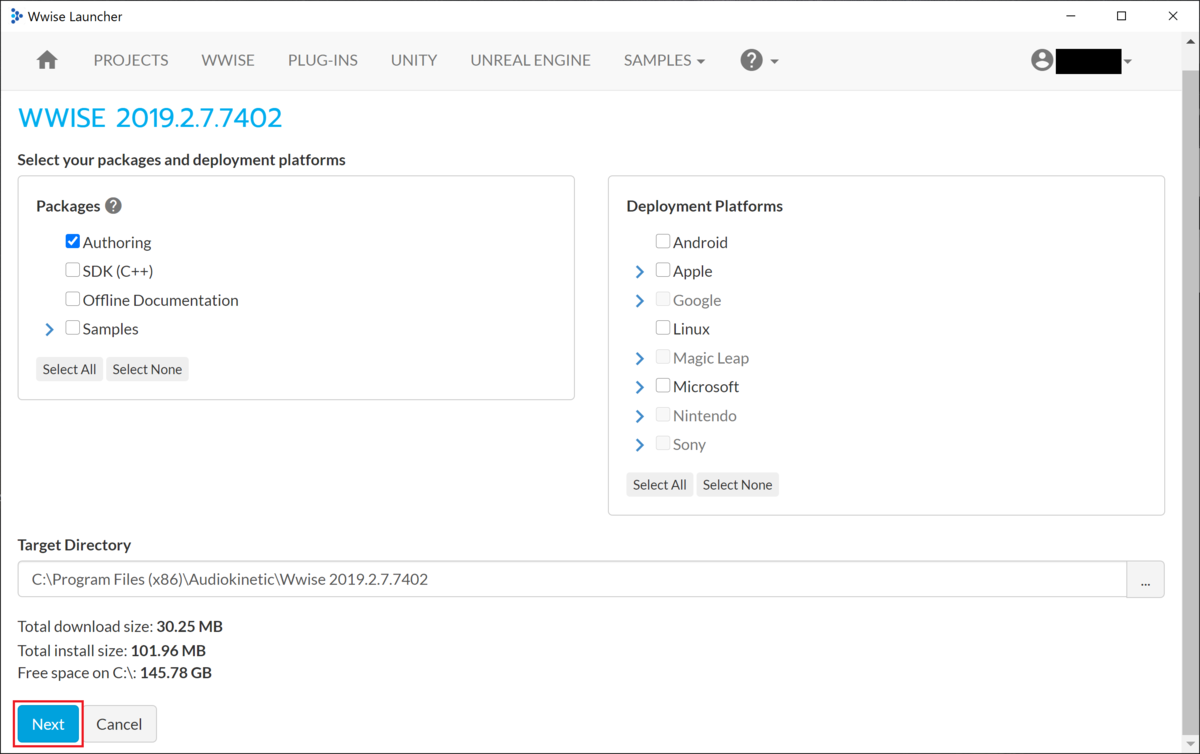The height and width of the screenshot is (754, 1200).
Task: Expand the Magic Leap entry
Action: [x=639, y=358]
